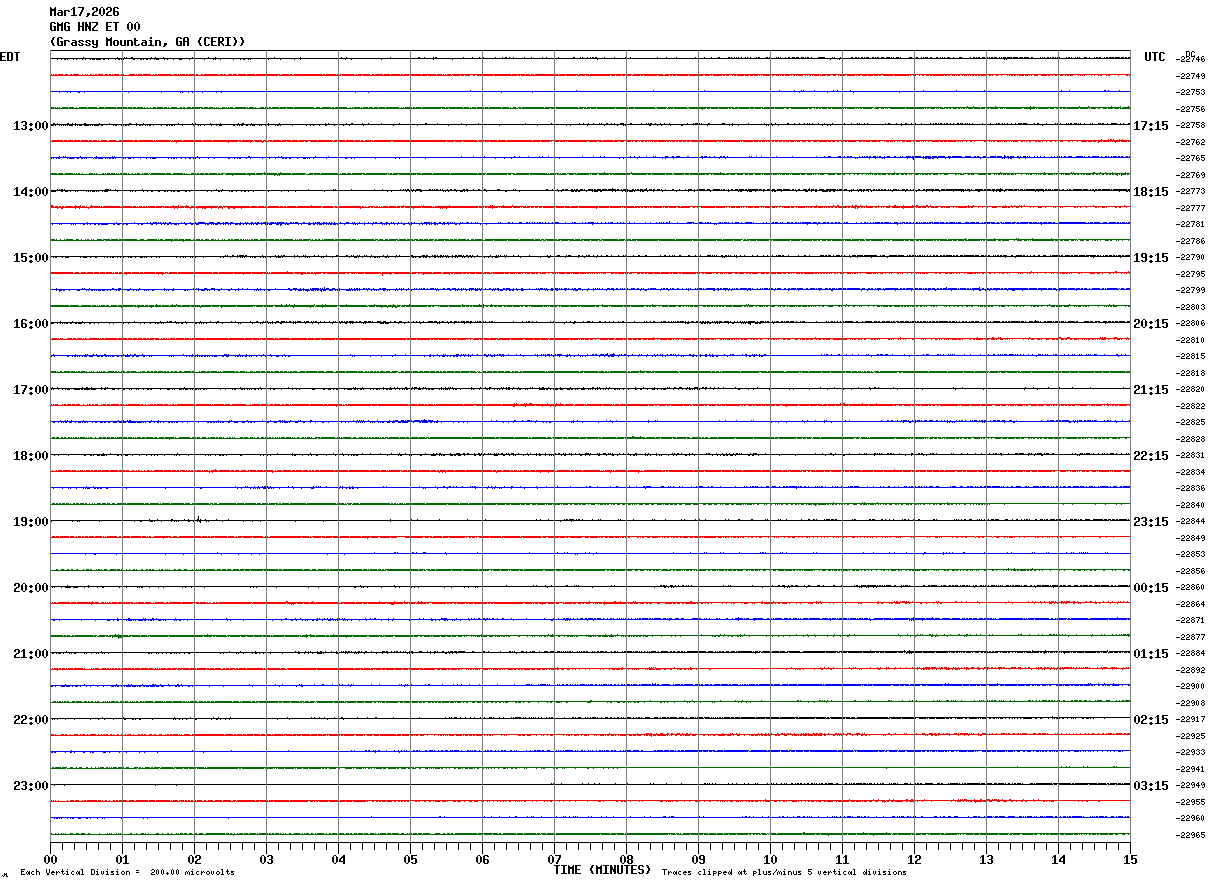Click DC offset value -22820
The height and width of the screenshot is (886, 1210).
point(1190,389)
